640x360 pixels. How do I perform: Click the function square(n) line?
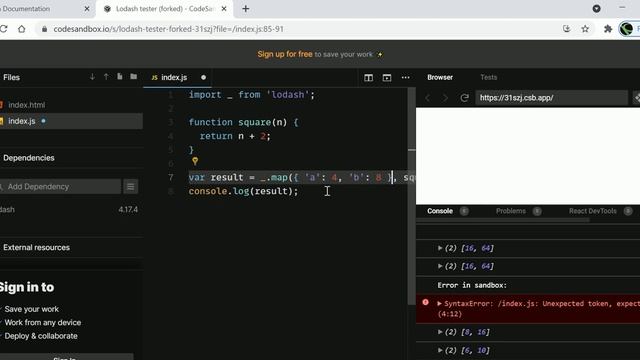tap(243, 122)
